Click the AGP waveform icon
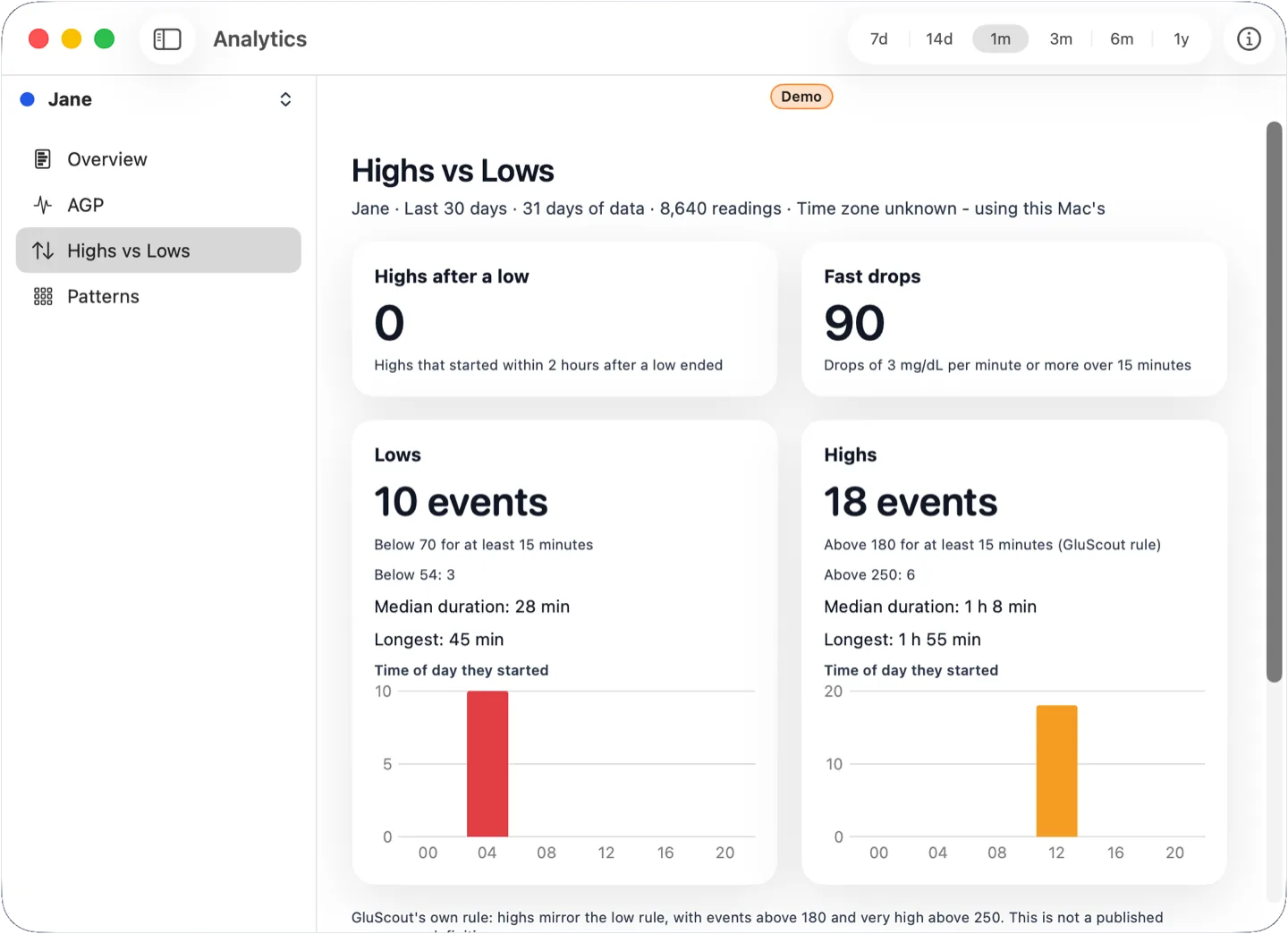Screen dimensions: 1288x934 tap(43, 205)
